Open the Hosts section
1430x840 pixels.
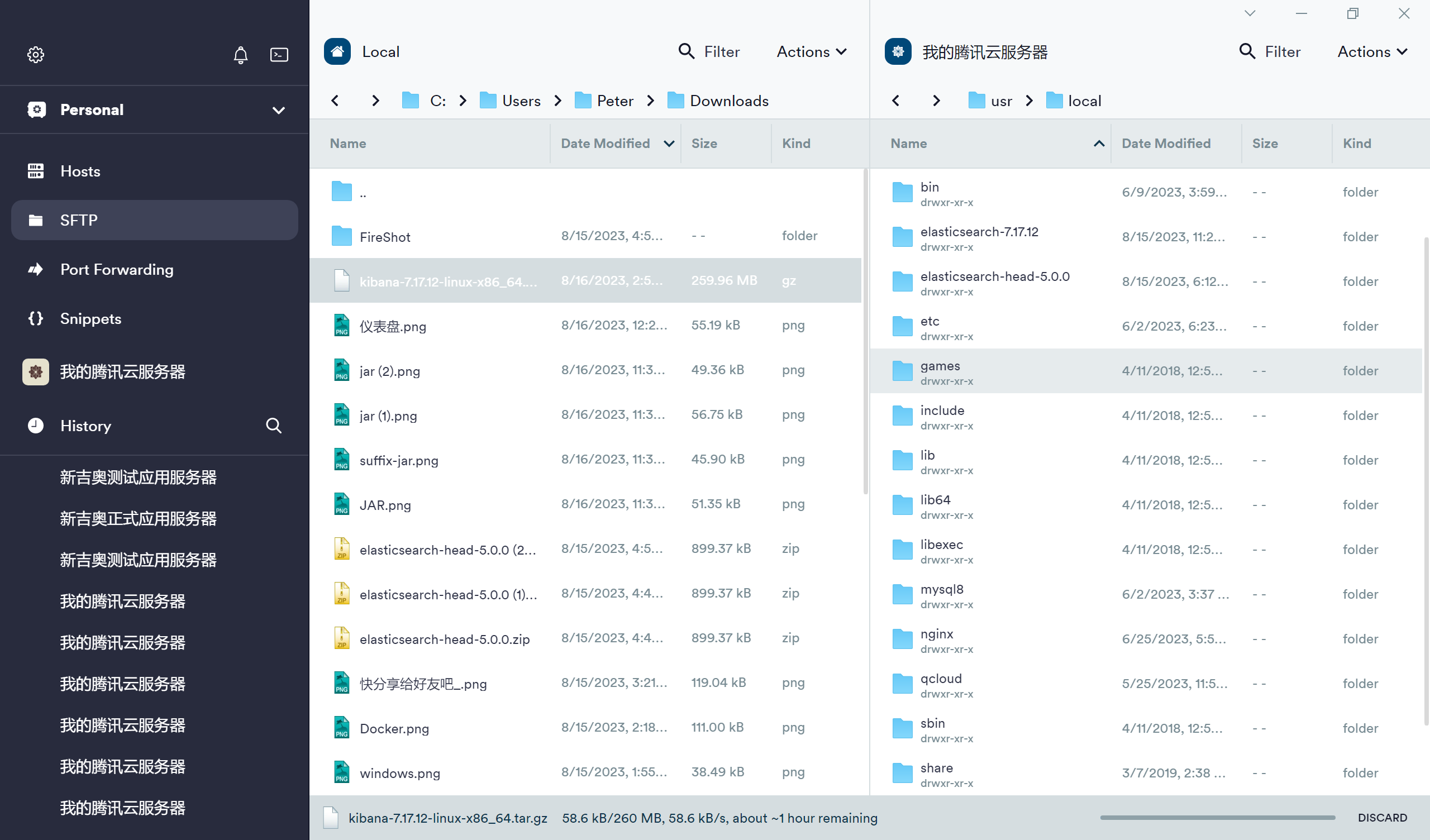pos(154,171)
